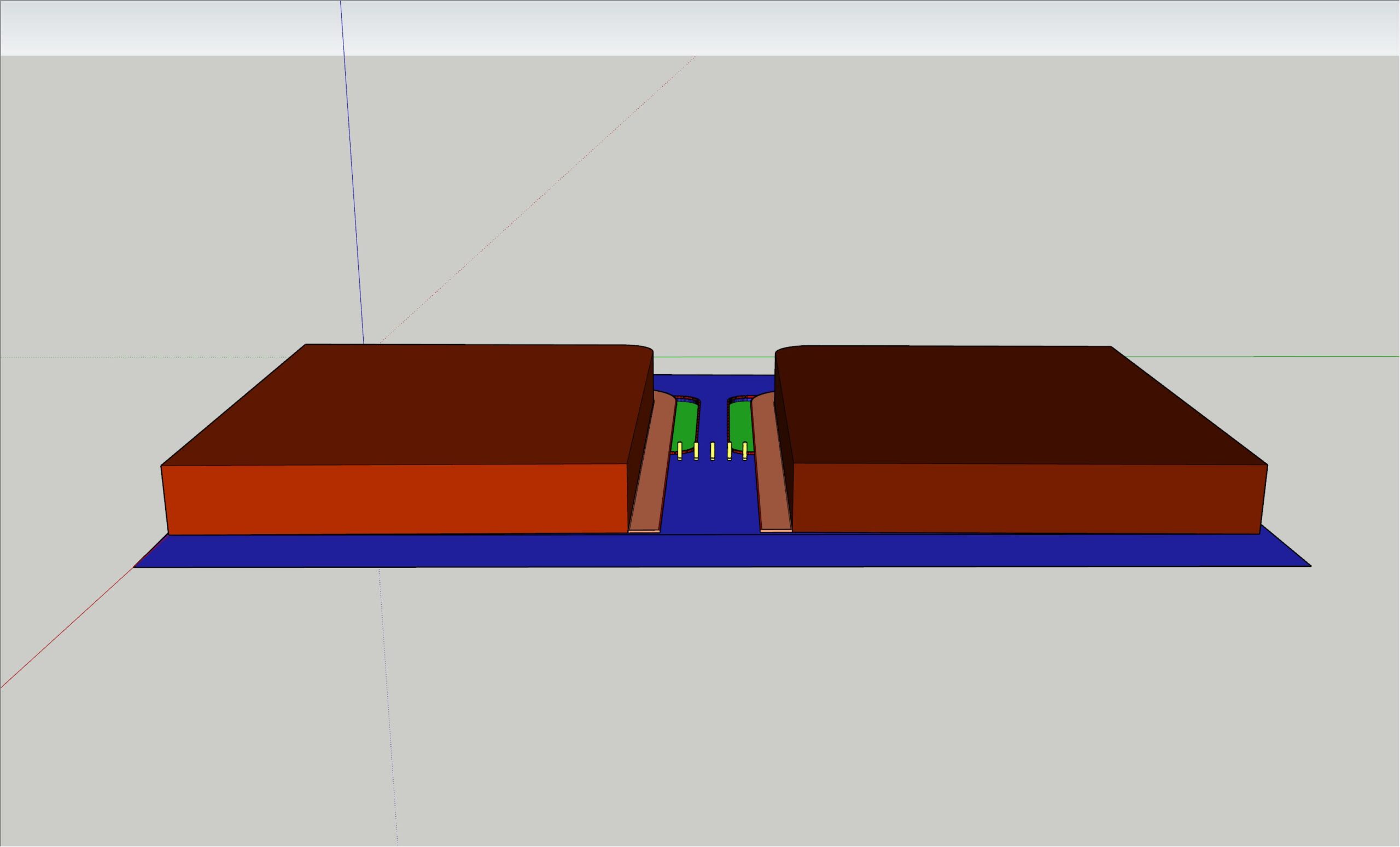
Task: Click the solid red axis line
Action: pos(68,627)
